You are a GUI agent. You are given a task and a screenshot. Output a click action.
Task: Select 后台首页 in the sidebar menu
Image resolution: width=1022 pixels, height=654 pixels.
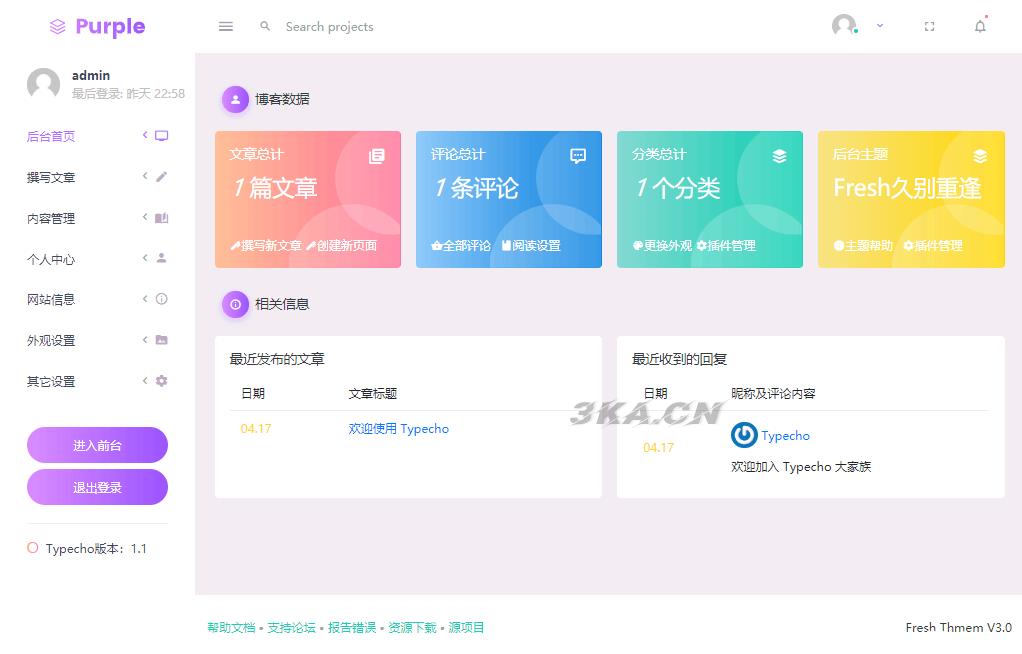click(x=52, y=136)
